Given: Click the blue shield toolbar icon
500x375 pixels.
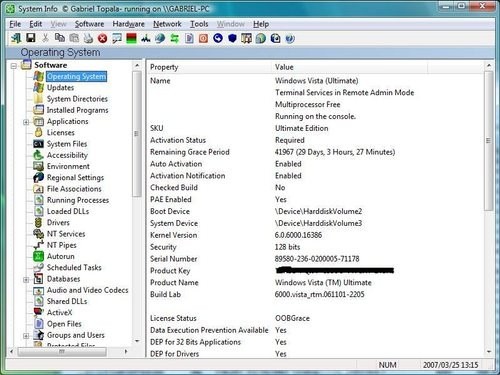Looking at the screenshot, I should tap(232, 38).
